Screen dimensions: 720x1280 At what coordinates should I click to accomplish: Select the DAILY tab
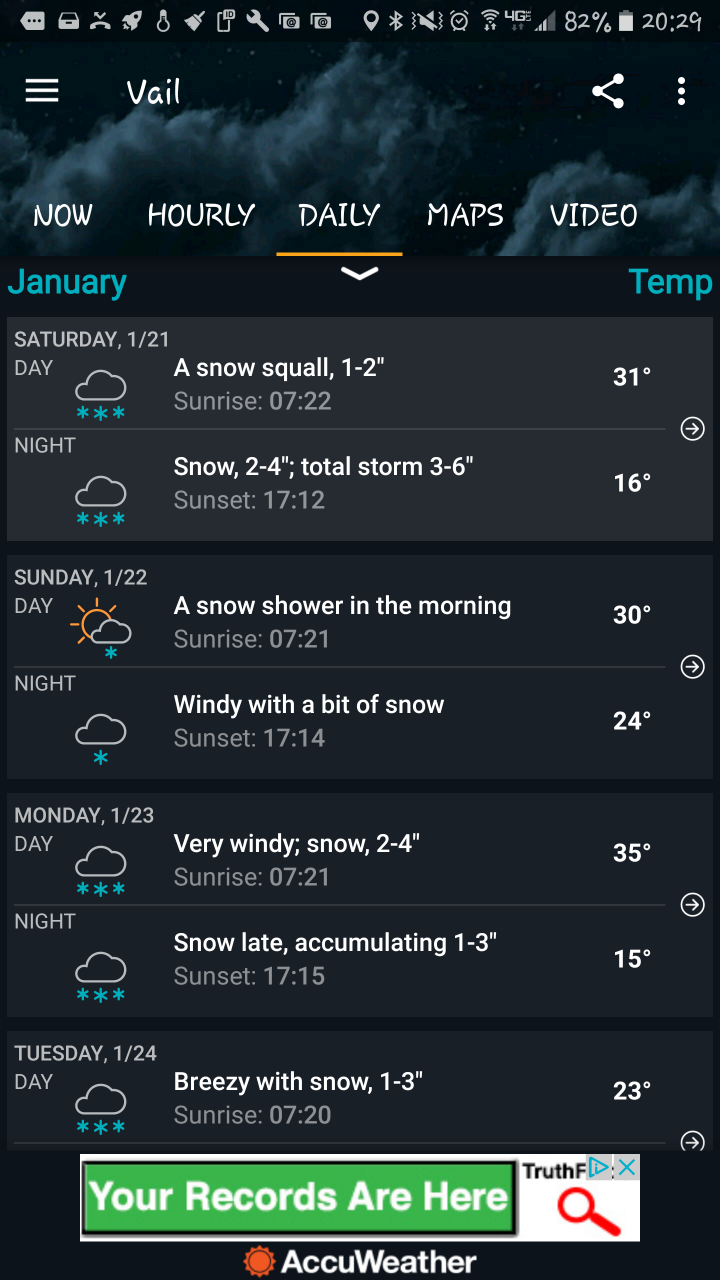pos(339,215)
